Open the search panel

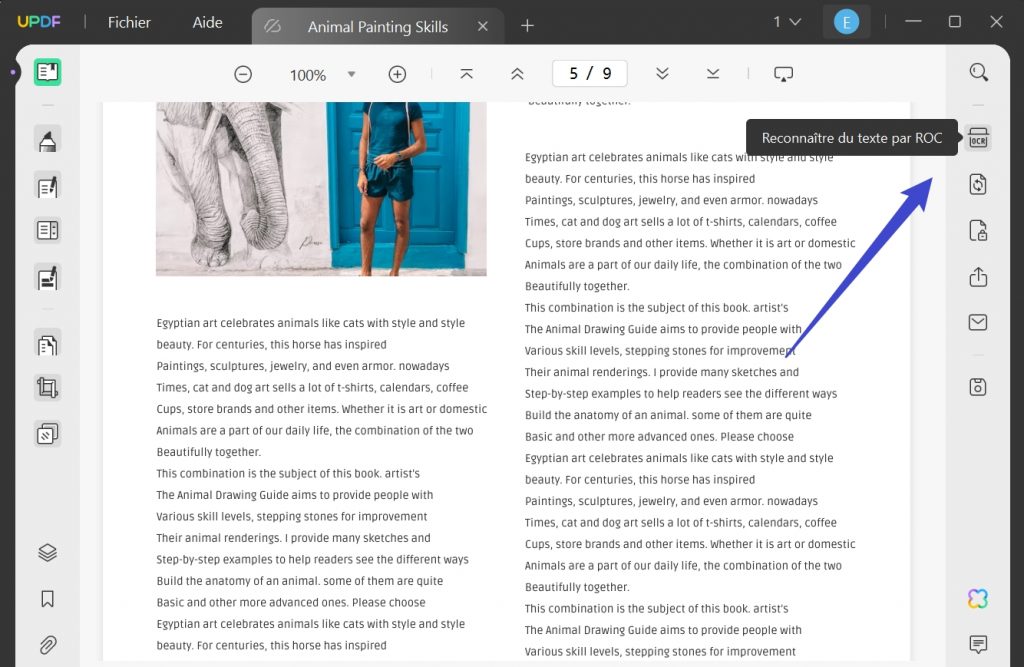[x=977, y=71]
